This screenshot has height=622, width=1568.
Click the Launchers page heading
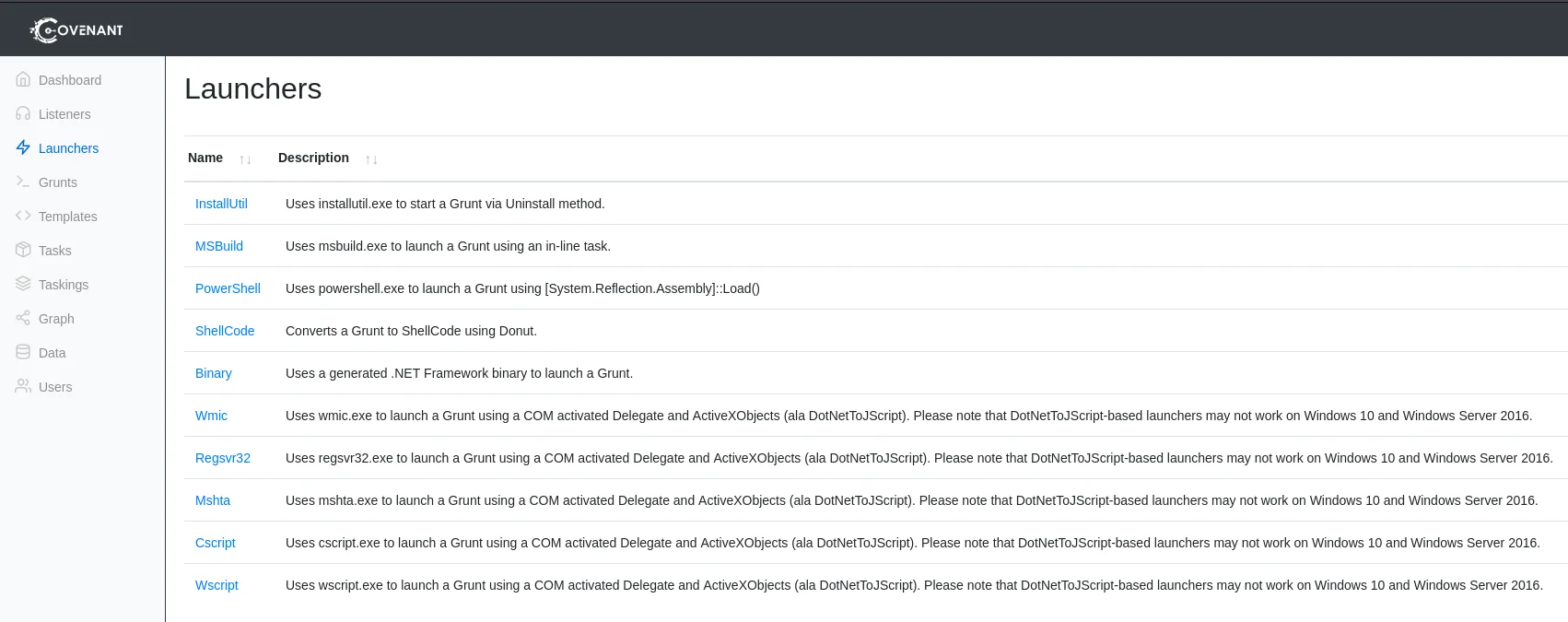coord(253,88)
